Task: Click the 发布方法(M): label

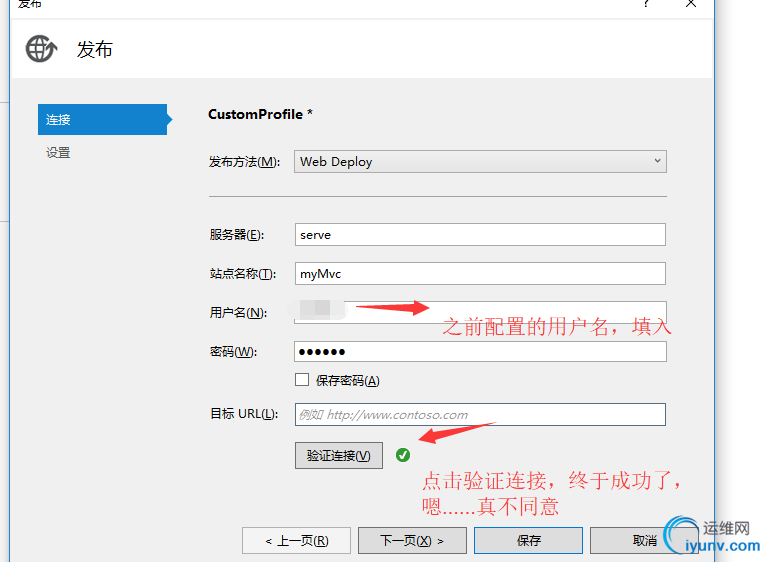Action: point(244,162)
